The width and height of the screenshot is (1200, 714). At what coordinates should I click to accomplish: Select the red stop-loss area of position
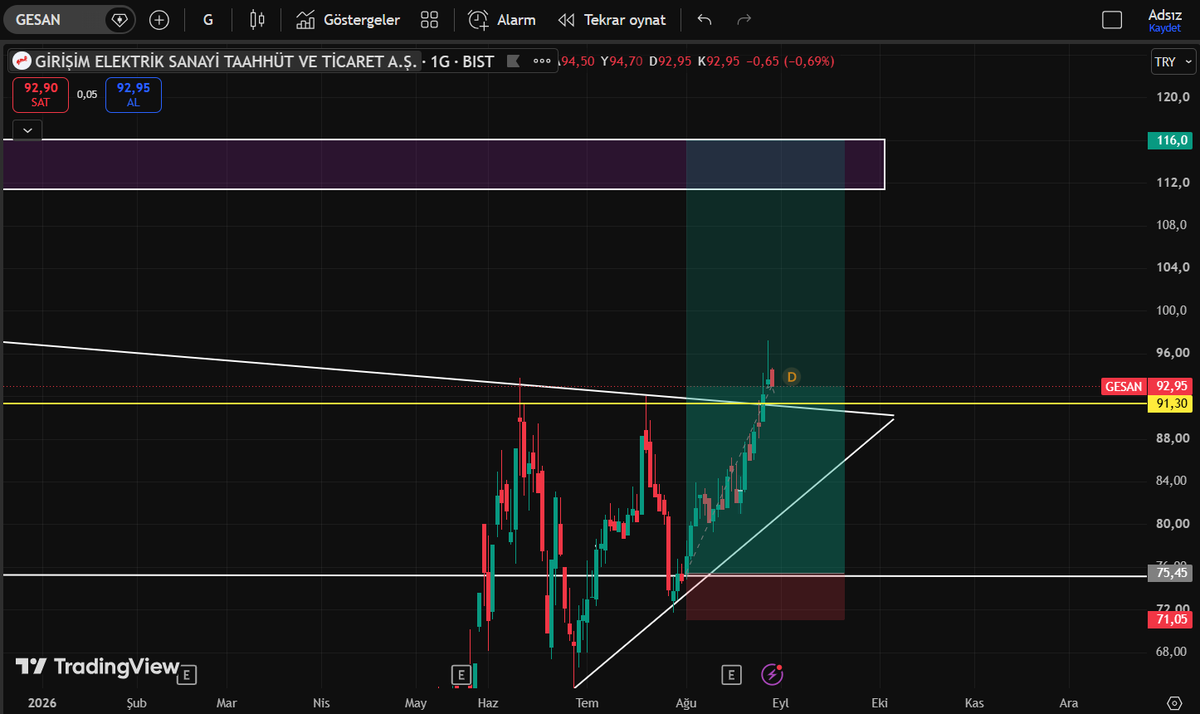[765, 597]
